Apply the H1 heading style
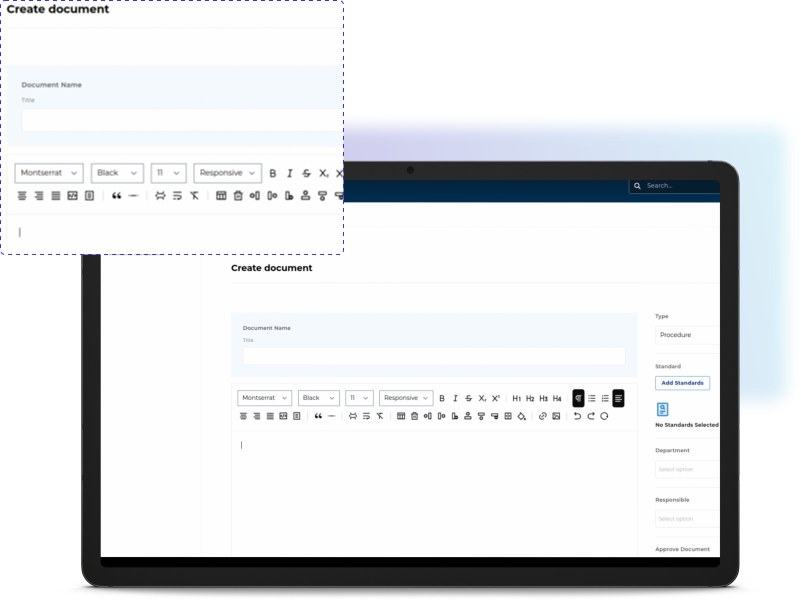This screenshot has height=601, width=801. click(x=516, y=398)
